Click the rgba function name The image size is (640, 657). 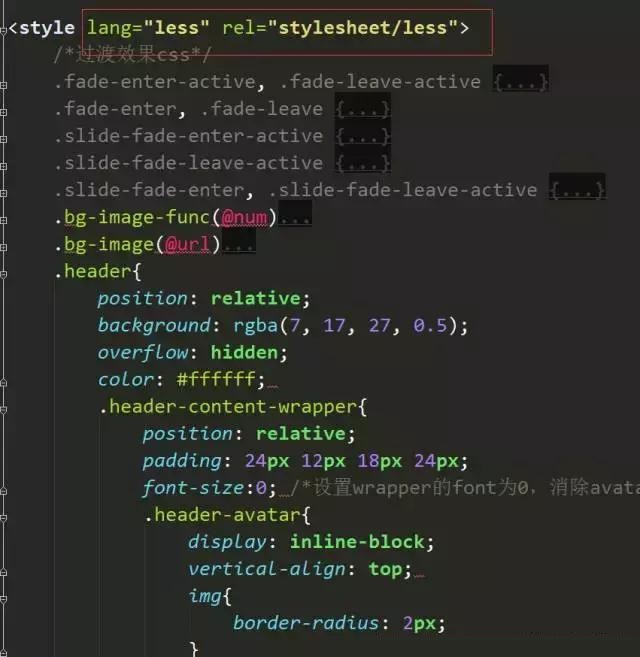255,326
